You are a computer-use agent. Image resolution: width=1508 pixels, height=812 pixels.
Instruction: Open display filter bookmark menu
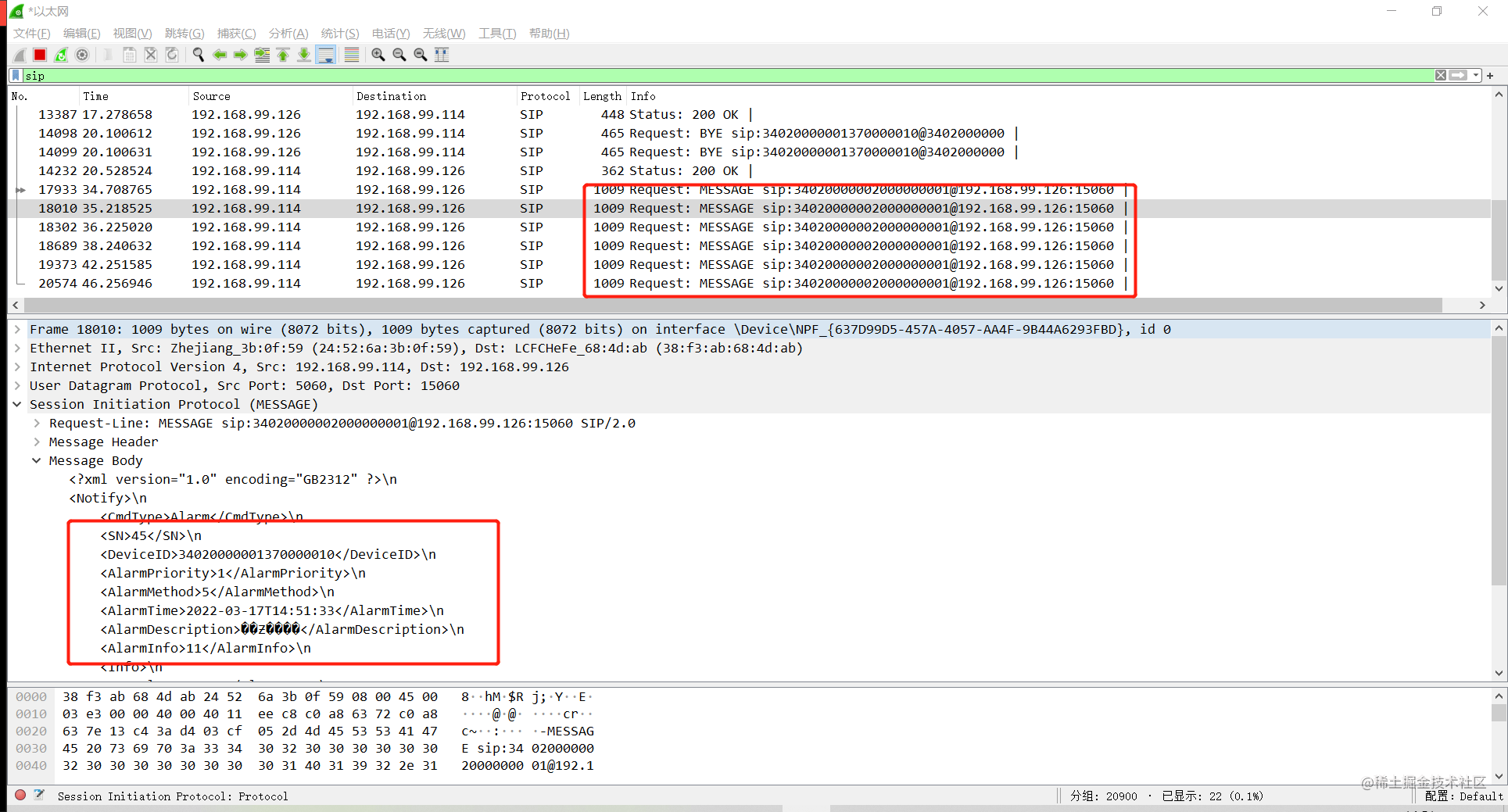[16, 76]
